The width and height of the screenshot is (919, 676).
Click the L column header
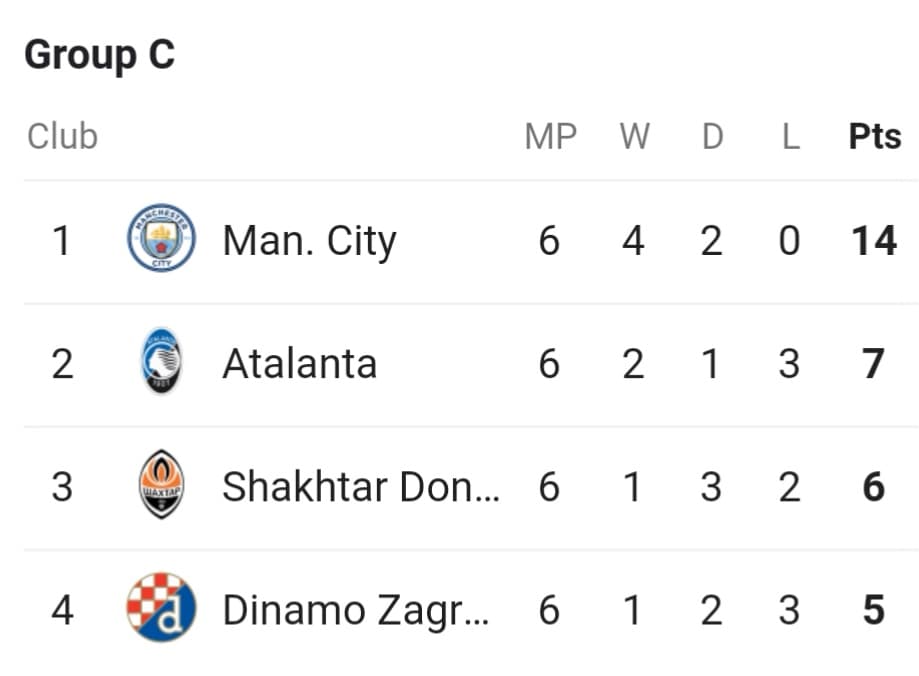pos(791,137)
